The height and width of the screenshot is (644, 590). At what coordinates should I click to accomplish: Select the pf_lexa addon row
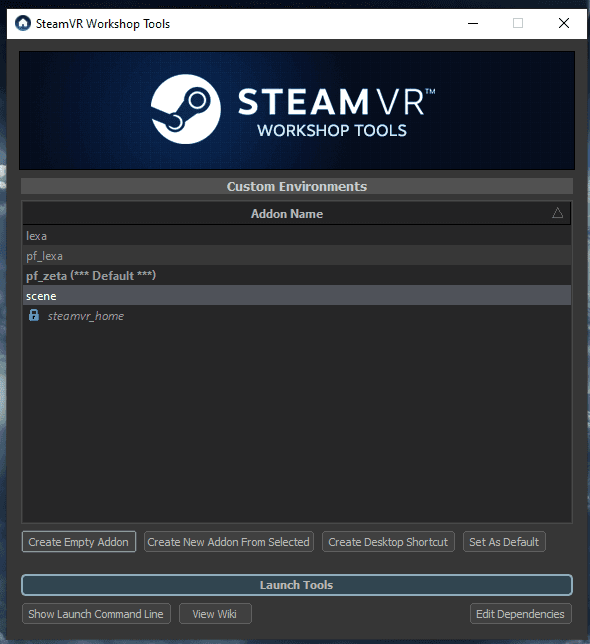[x=296, y=256]
